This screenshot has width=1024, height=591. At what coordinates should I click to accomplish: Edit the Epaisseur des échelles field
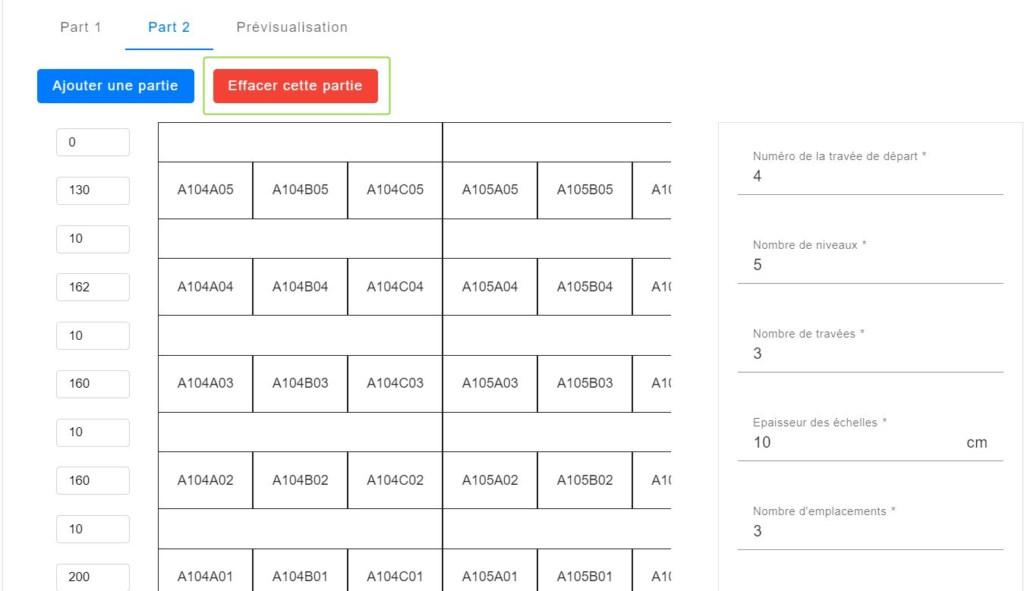tap(870, 443)
